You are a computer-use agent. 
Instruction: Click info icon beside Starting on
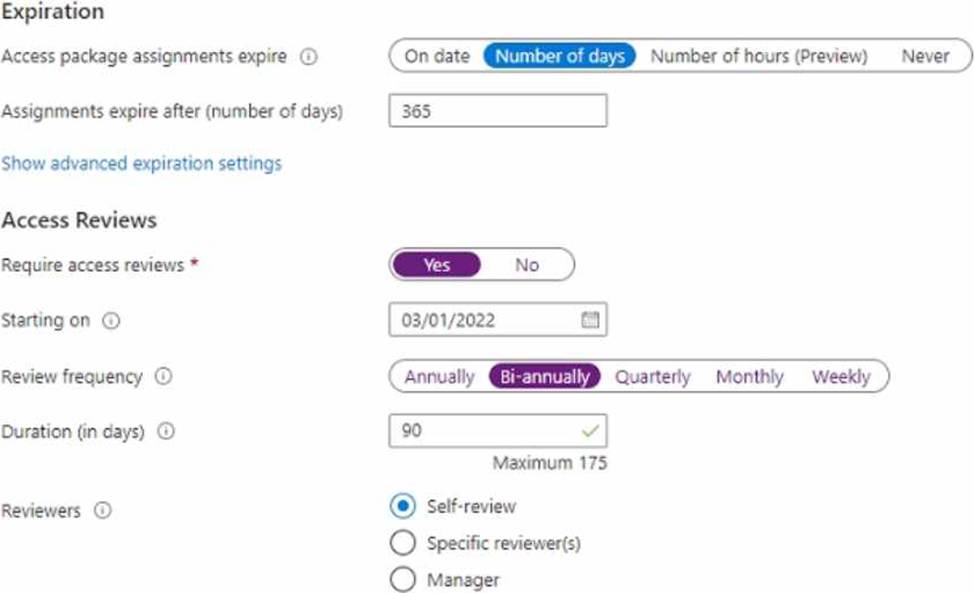(x=111, y=321)
